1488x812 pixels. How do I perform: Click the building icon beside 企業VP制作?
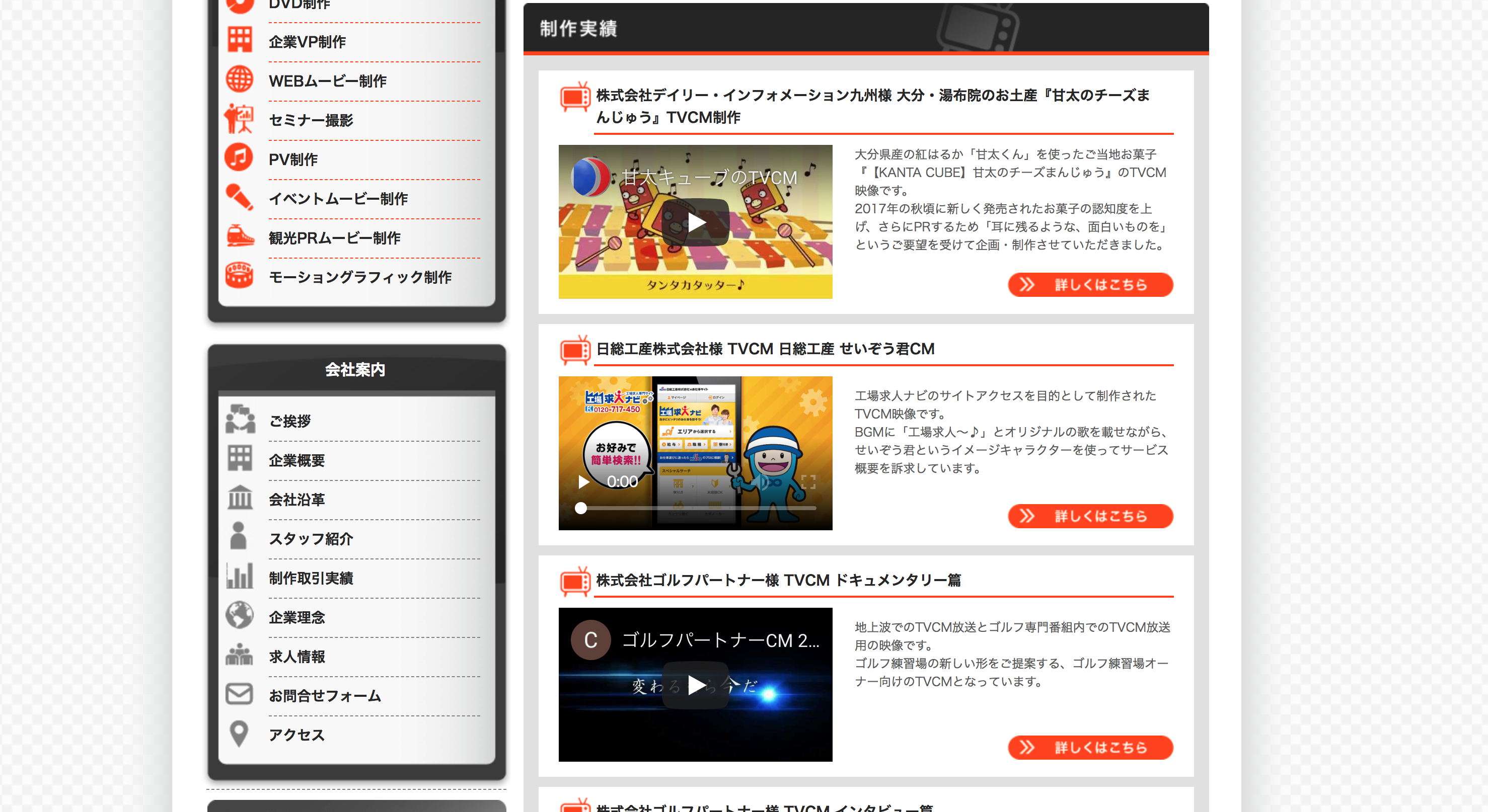click(239, 40)
